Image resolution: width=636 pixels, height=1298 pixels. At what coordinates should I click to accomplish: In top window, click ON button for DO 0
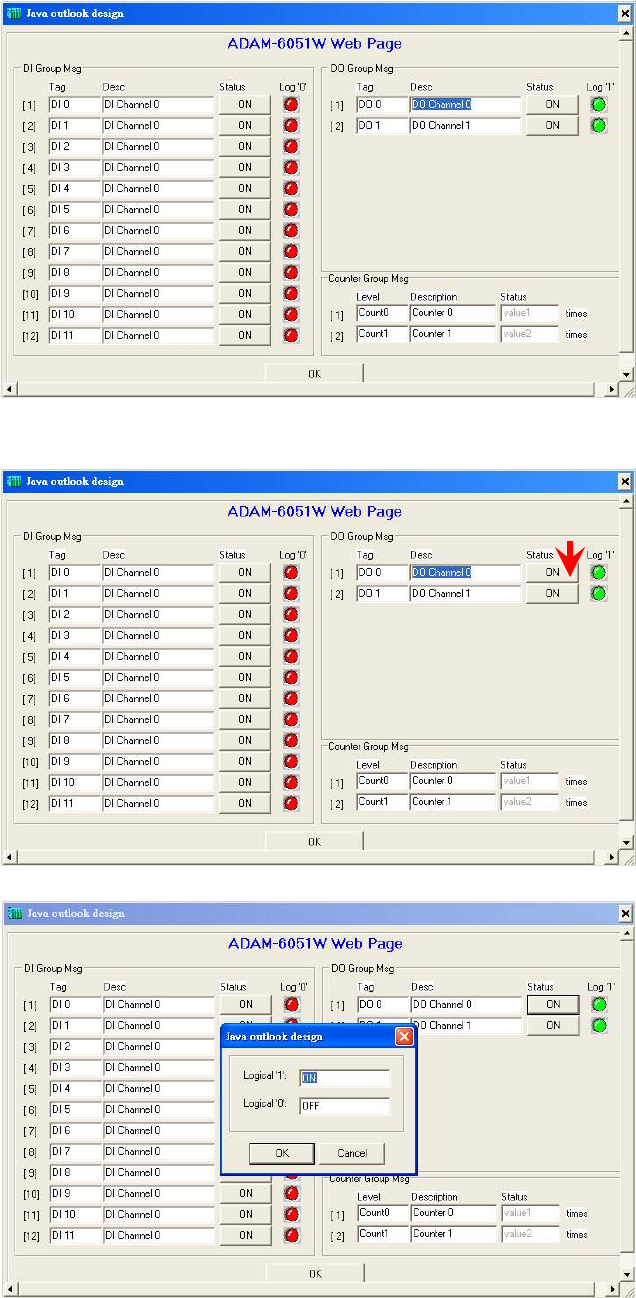point(552,104)
